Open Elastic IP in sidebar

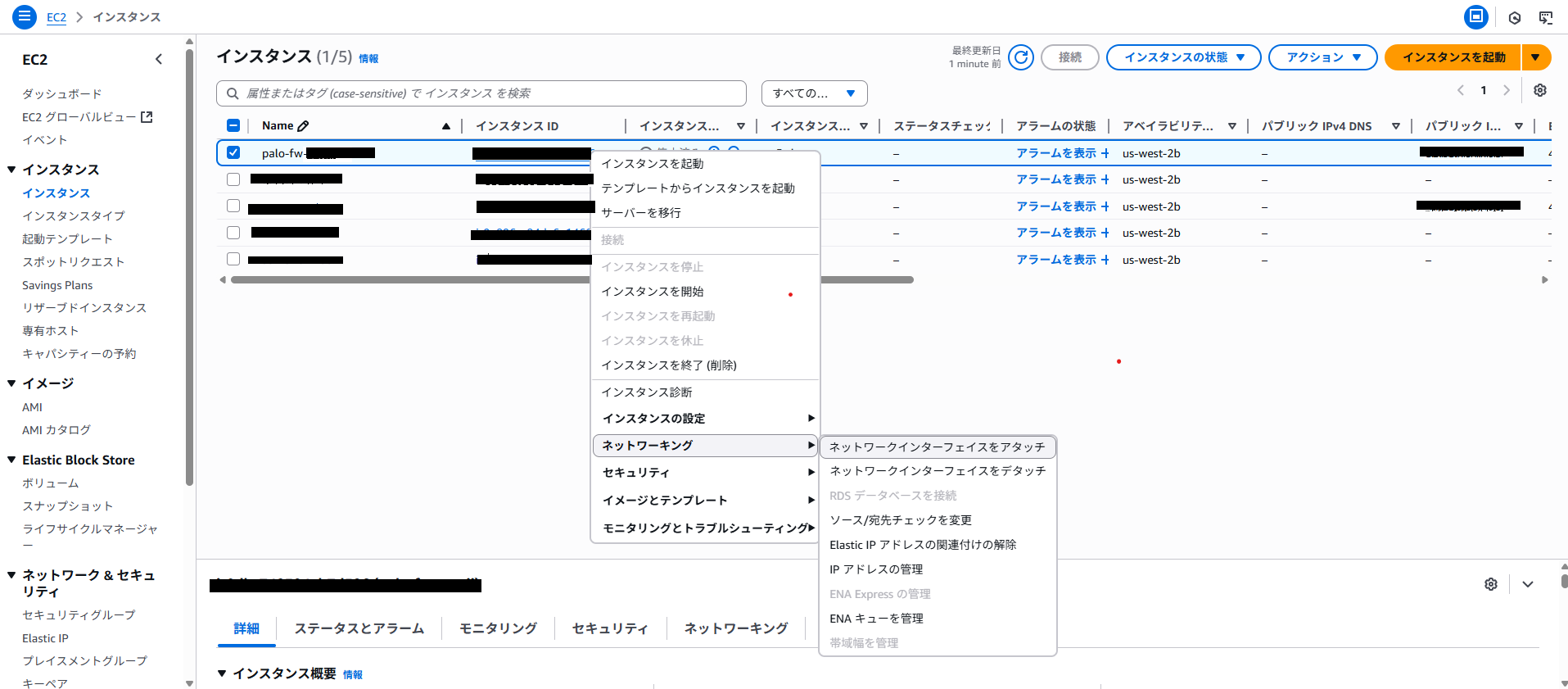pos(45,638)
